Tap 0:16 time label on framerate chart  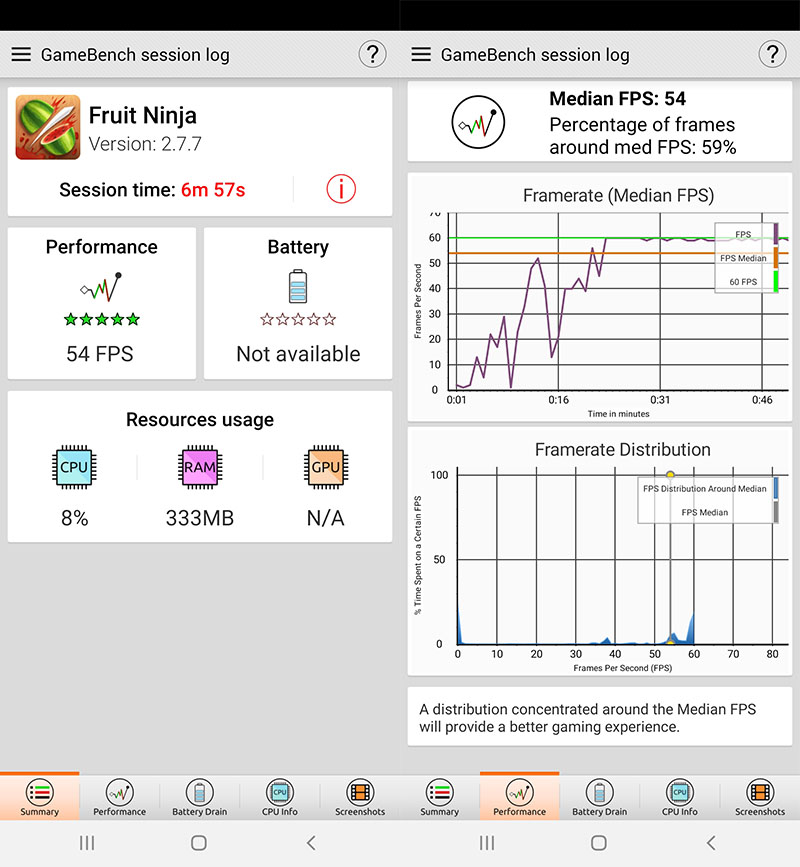click(x=558, y=400)
